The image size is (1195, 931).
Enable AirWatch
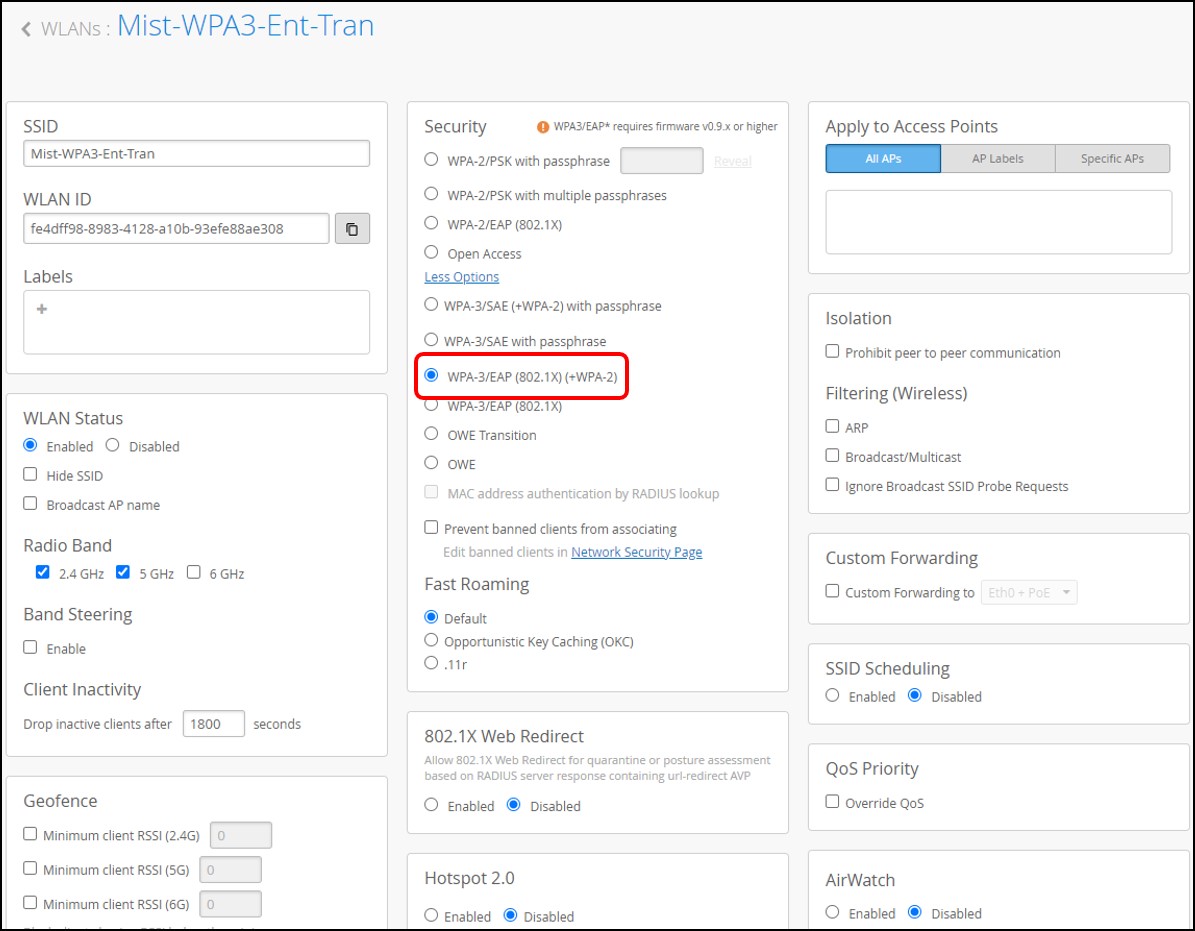pos(832,912)
